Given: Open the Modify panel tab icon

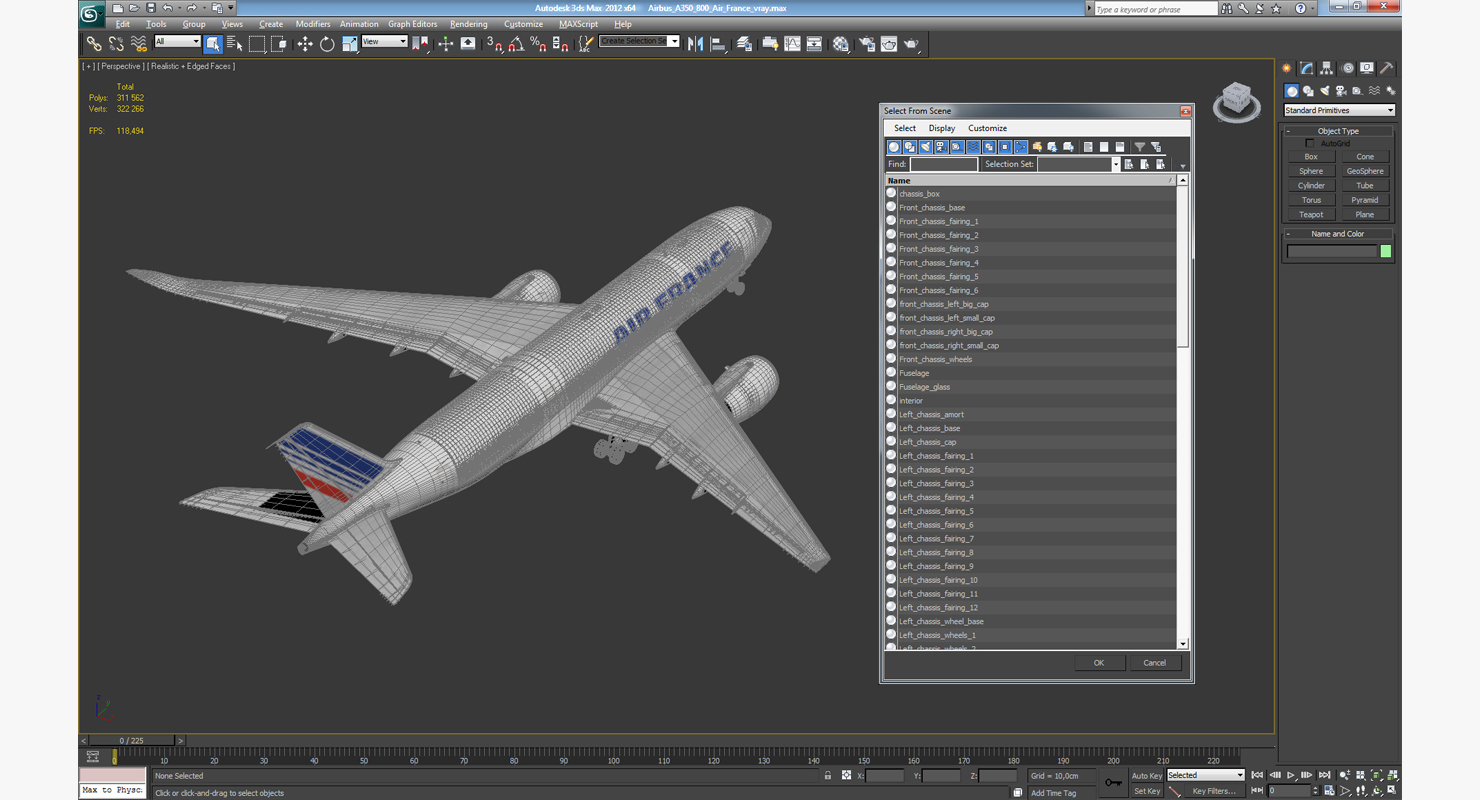Looking at the screenshot, I should point(1306,68).
